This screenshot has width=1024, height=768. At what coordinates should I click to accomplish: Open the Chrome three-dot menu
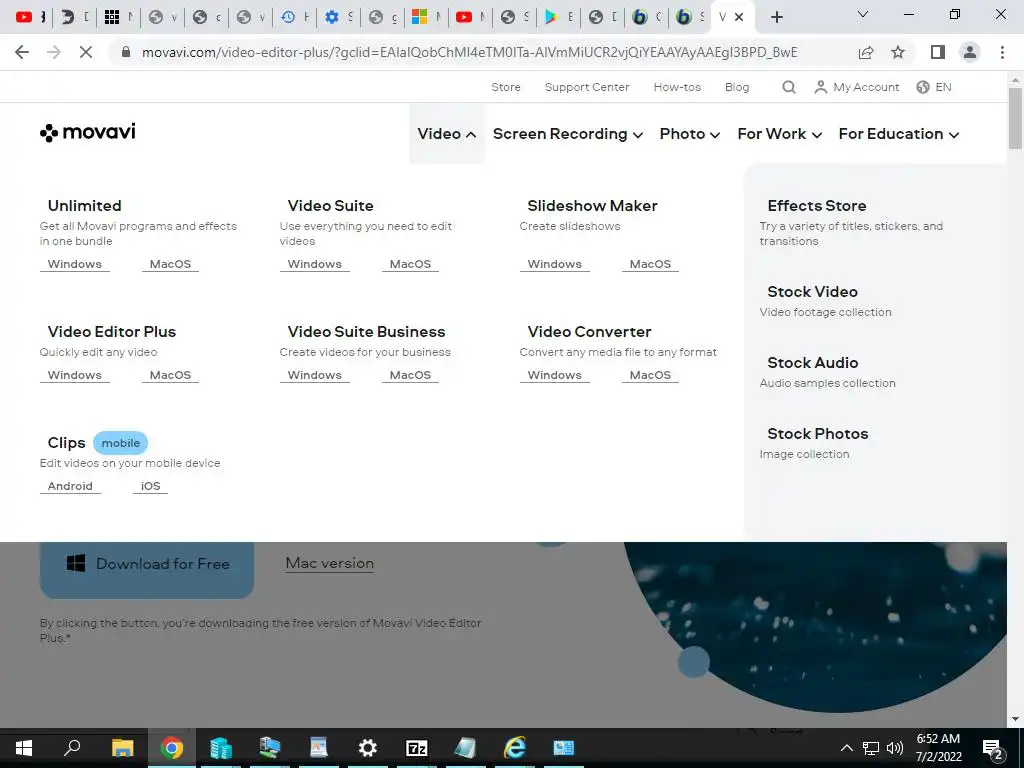point(1002,52)
